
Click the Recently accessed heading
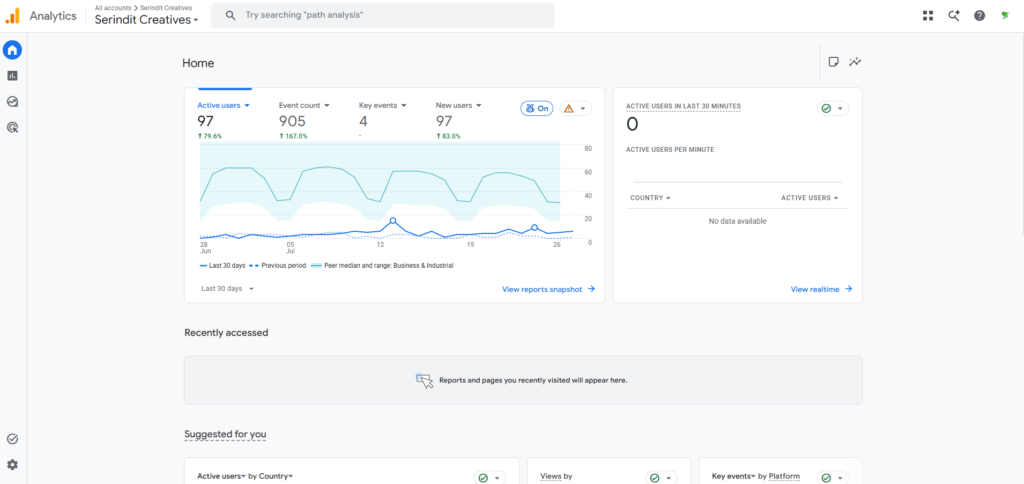pyautogui.click(x=226, y=332)
